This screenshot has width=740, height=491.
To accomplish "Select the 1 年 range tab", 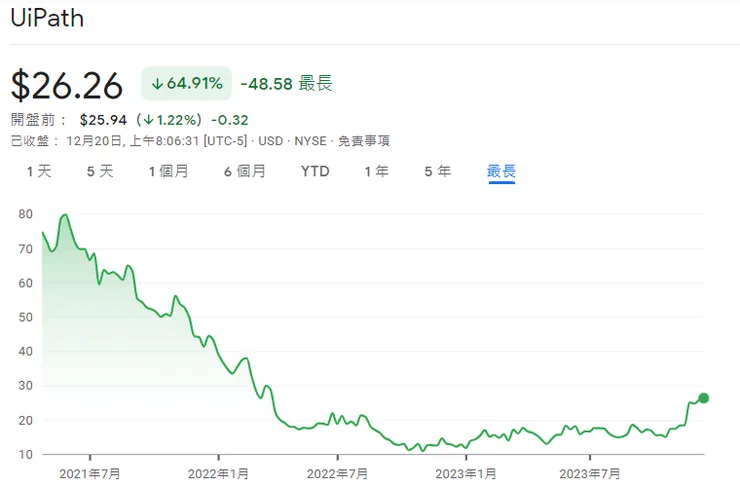I will (x=377, y=171).
